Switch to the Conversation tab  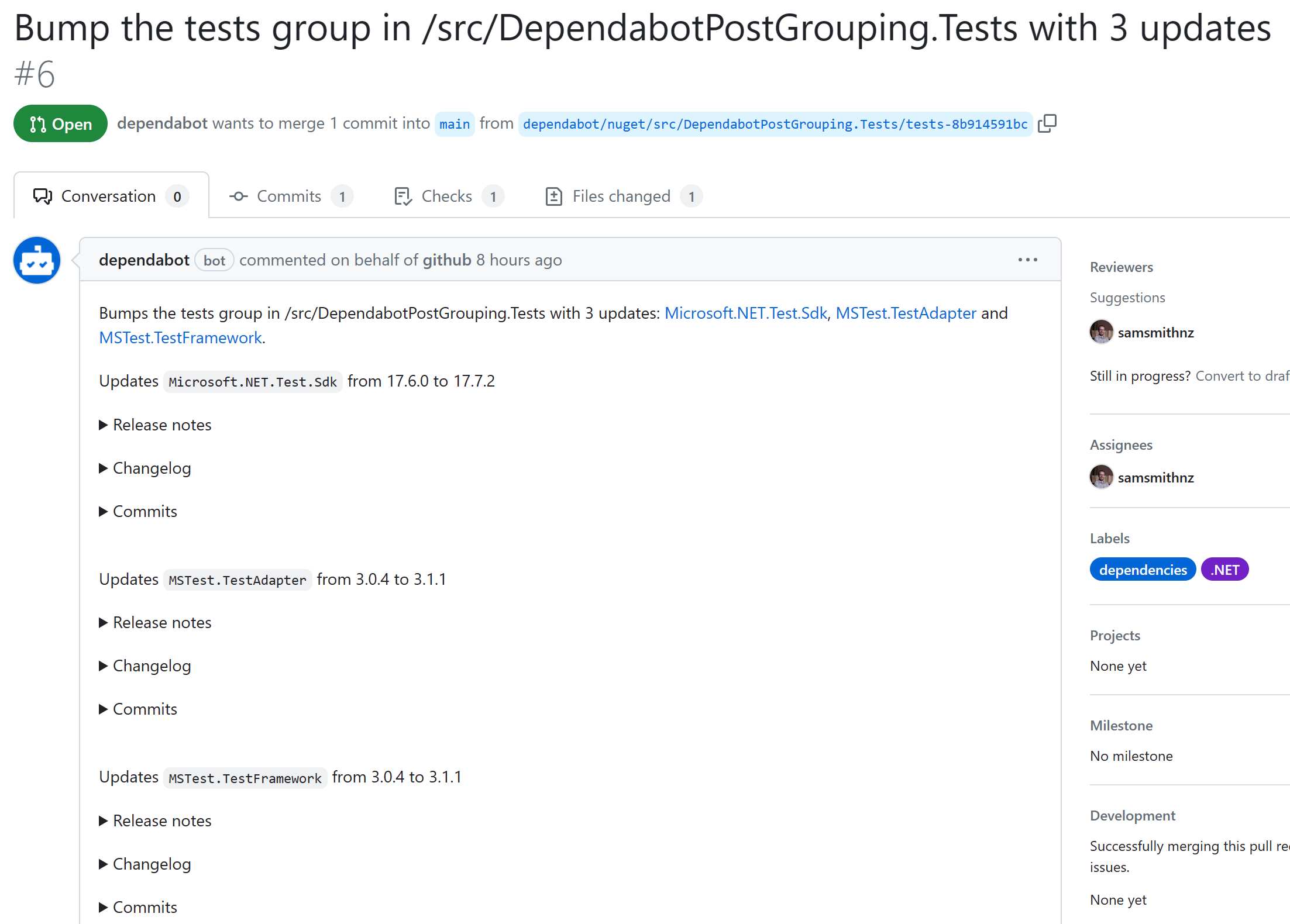tap(111, 196)
